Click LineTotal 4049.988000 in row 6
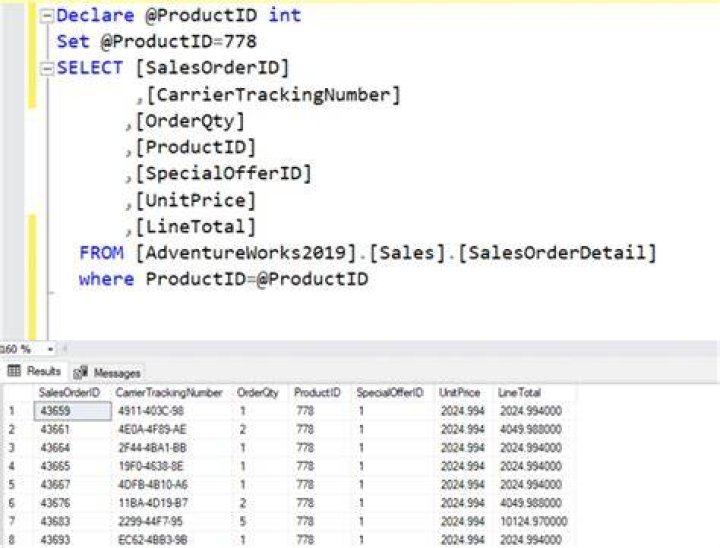 tap(531, 503)
